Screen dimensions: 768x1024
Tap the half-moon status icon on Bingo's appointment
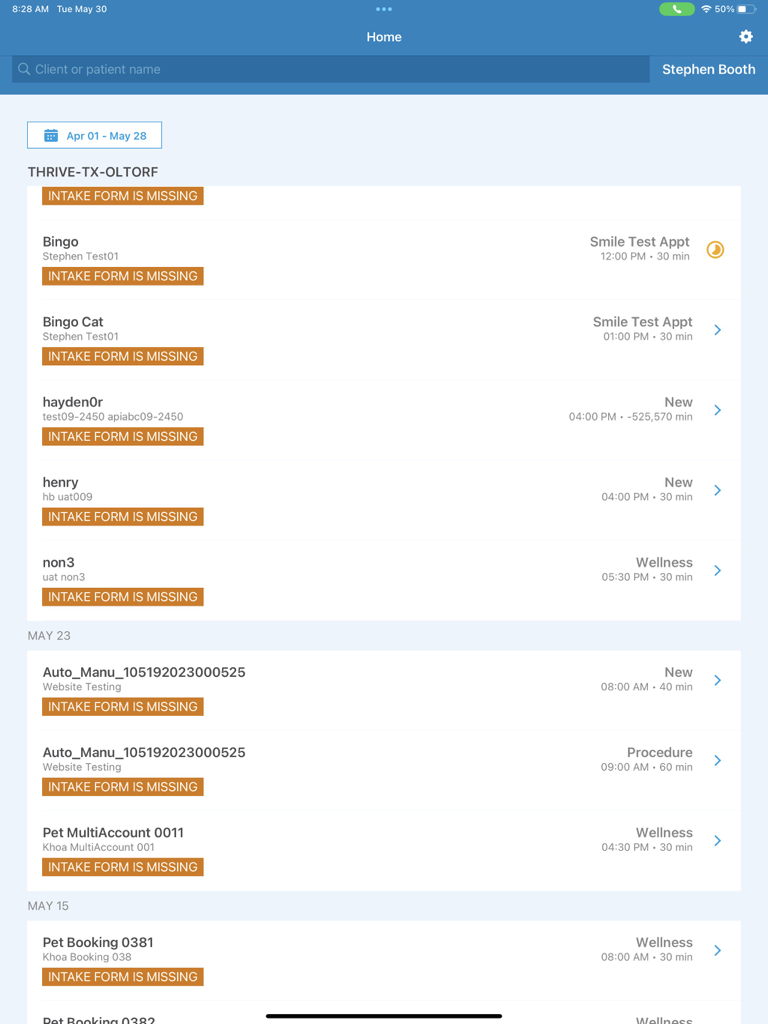715,250
